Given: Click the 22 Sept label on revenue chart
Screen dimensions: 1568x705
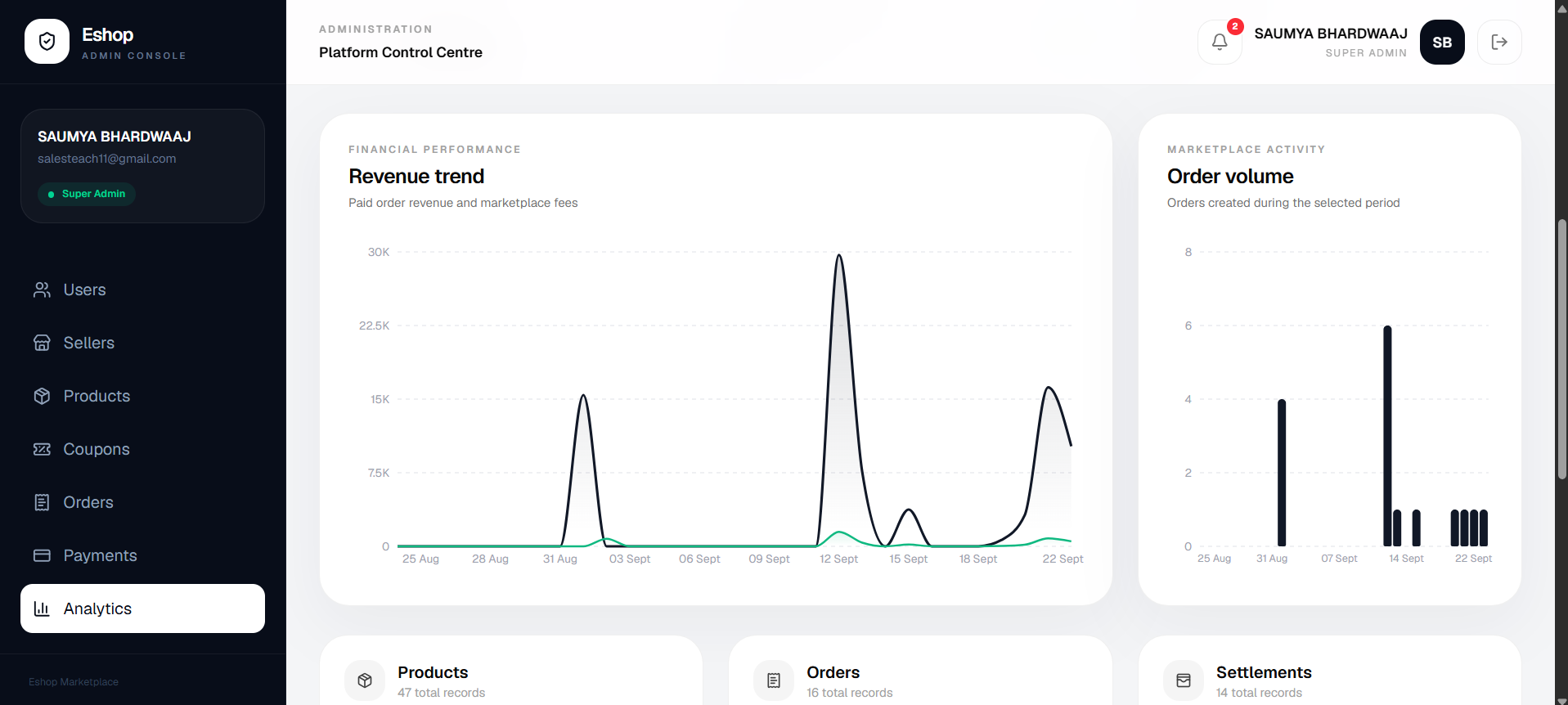Looking at the screenshot, I should pyautogui.click(x=1063, y=559).
